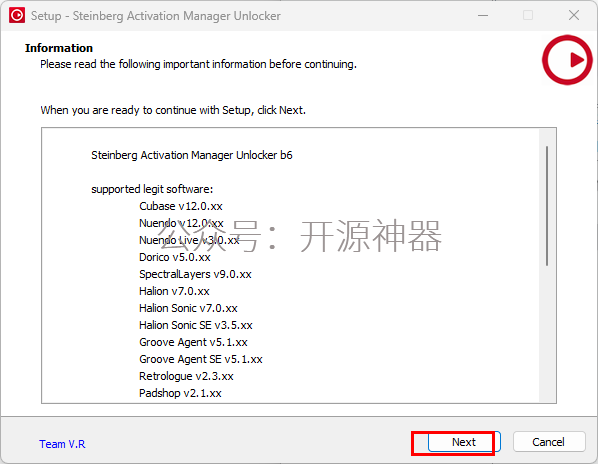Click the 'SpectralLayers v9.0.xx' line
Viewport: 598px width, 464px height.
tap(195, 274)
